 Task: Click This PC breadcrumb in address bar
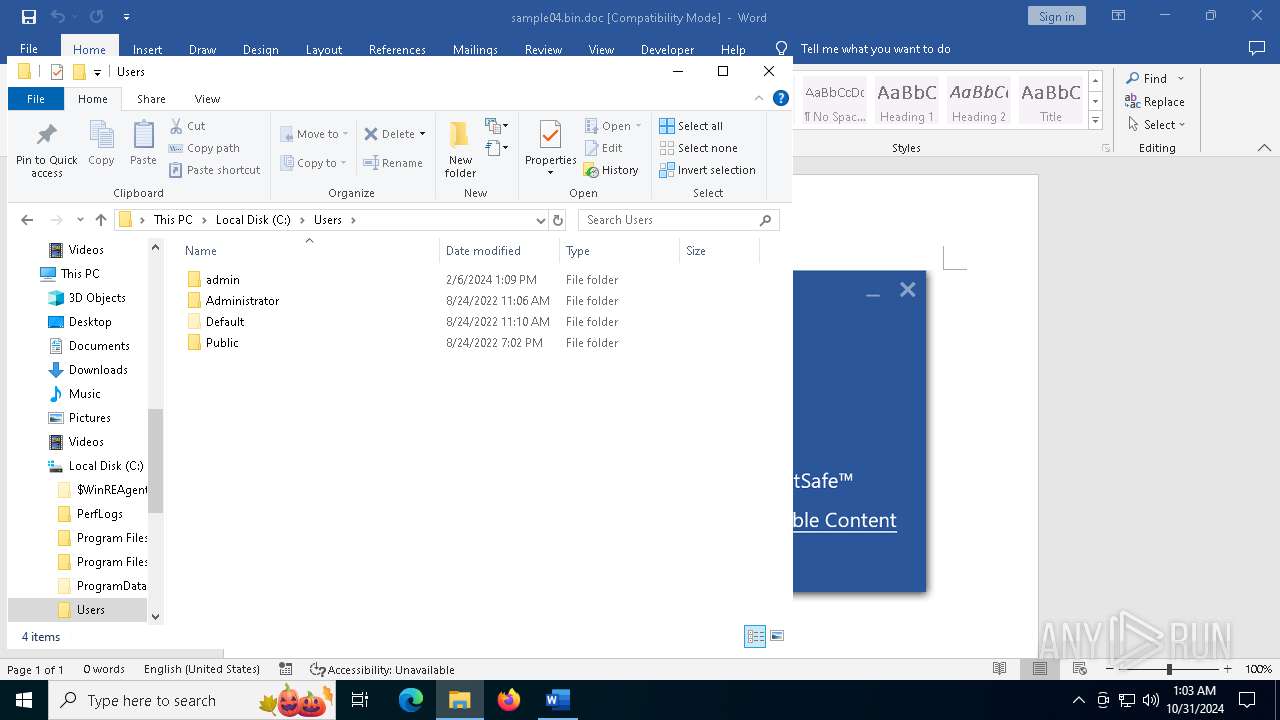point(173,220)
